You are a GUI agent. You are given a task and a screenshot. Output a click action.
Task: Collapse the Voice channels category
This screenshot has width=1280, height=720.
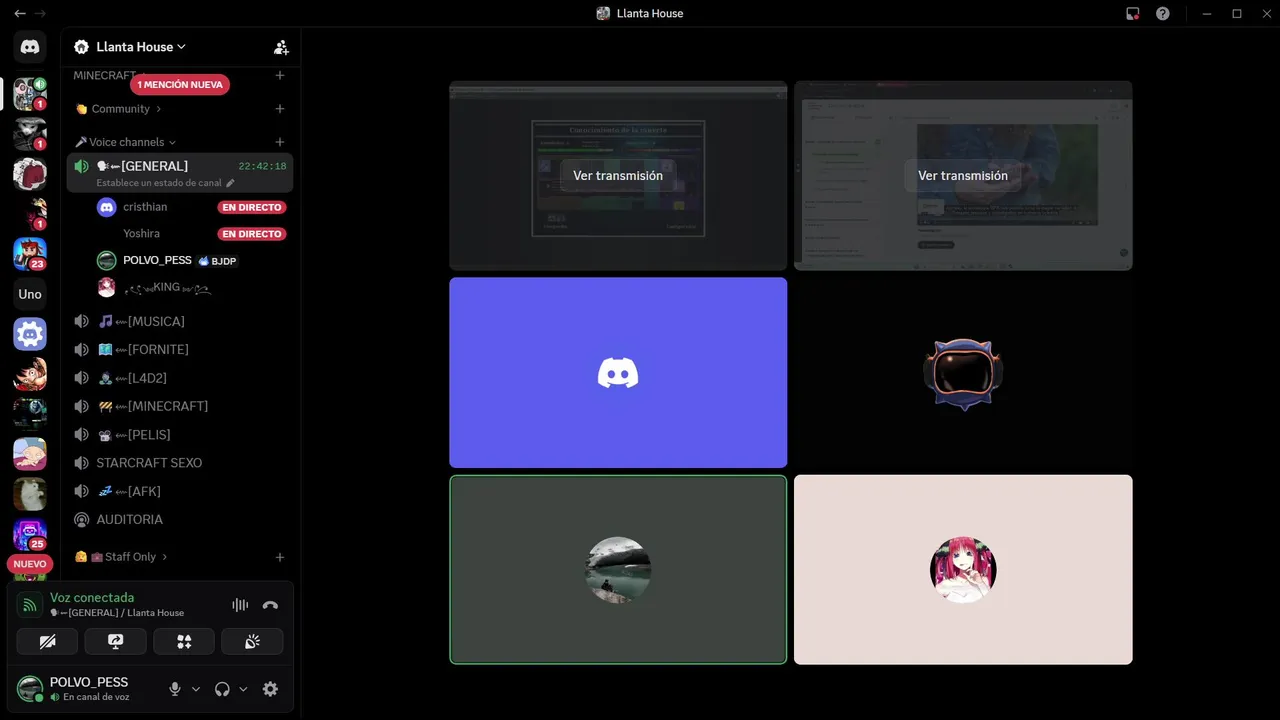[x=125, y=142]
